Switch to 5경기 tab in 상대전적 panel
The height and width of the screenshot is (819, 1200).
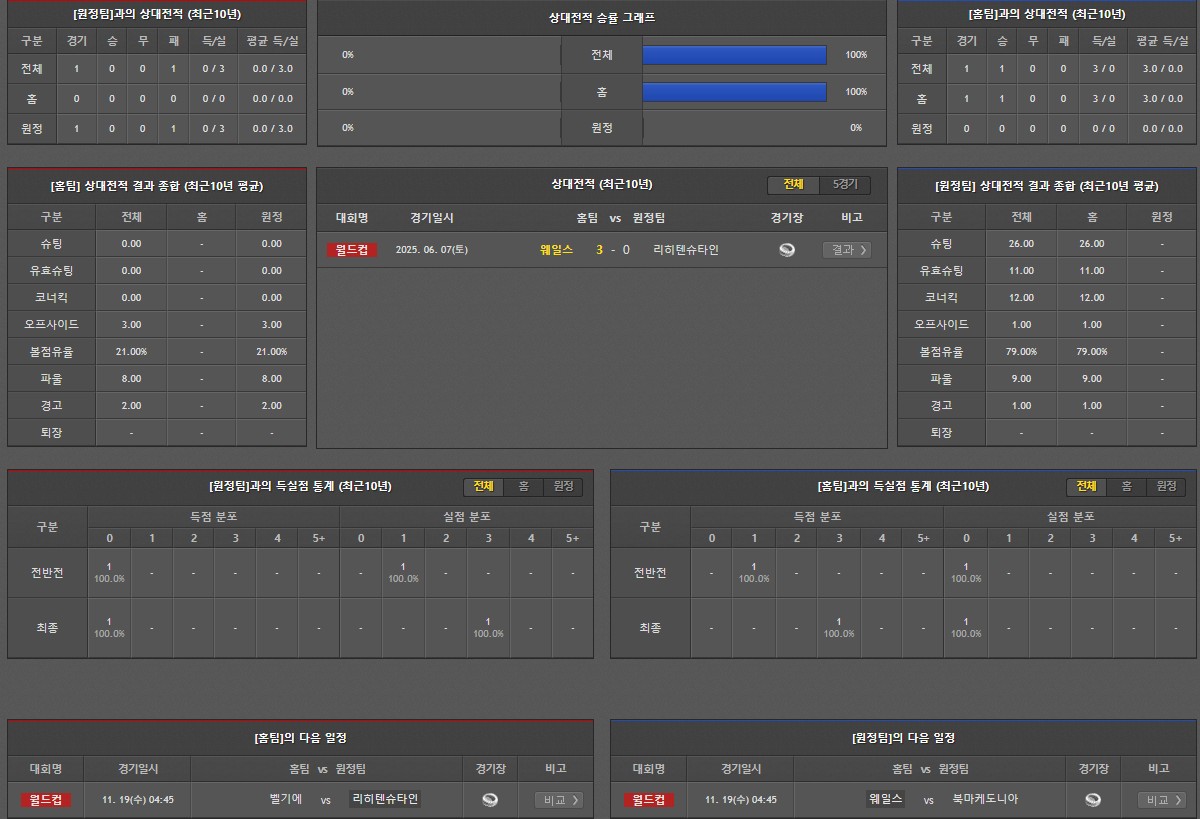(845, 185)
